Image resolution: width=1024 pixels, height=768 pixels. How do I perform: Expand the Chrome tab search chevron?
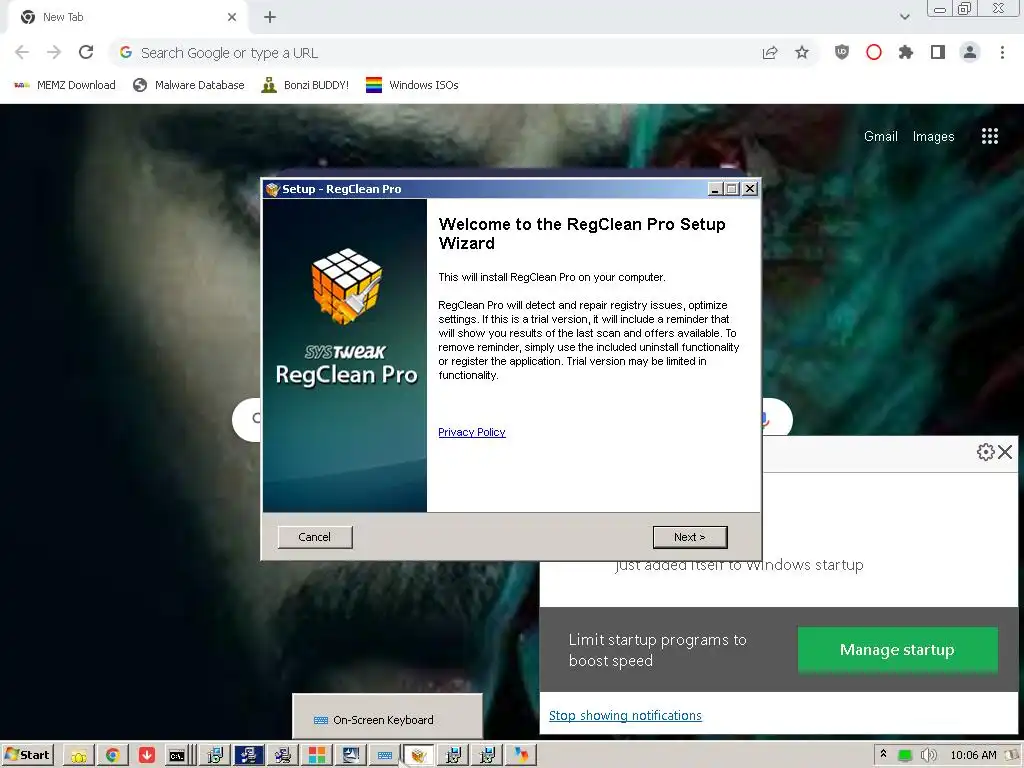point(904,17)
